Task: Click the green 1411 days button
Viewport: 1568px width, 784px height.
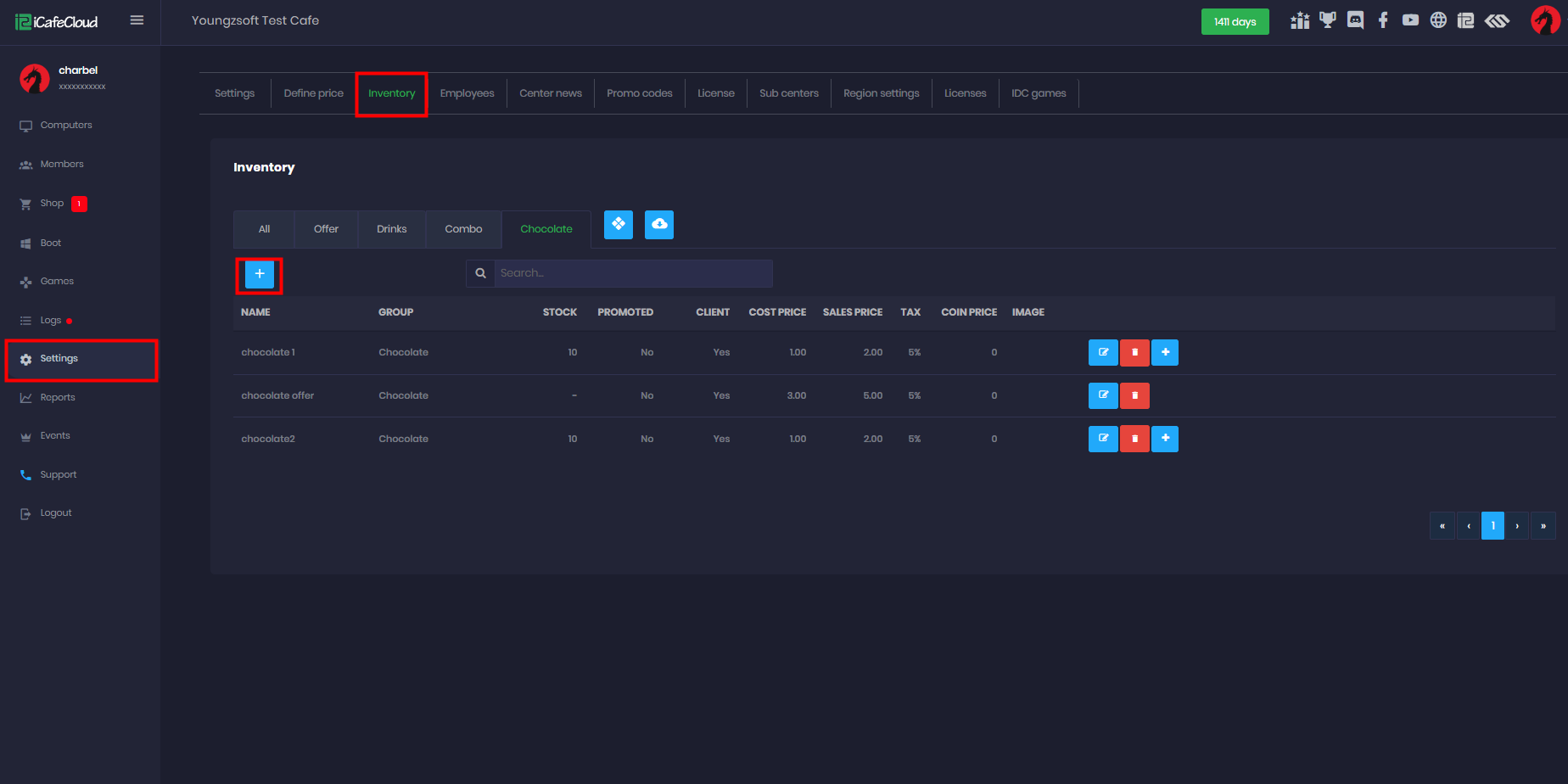Action: pos(1235,22)
